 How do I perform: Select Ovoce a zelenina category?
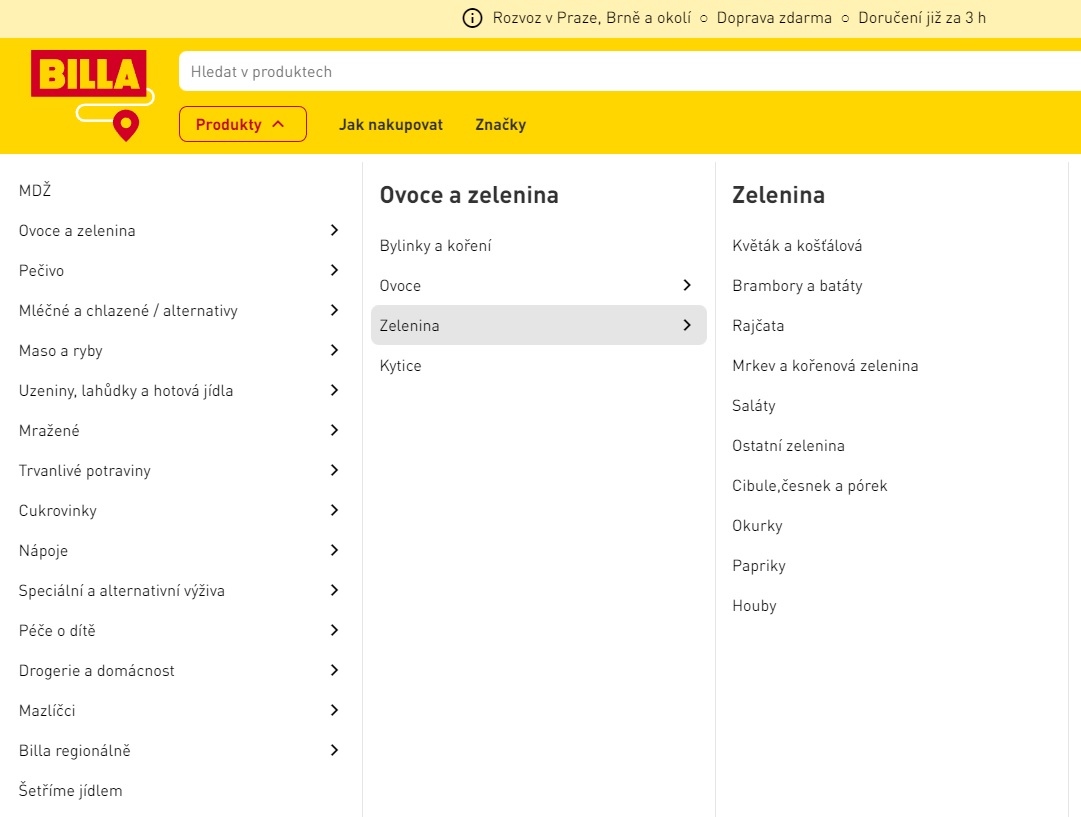77,230
